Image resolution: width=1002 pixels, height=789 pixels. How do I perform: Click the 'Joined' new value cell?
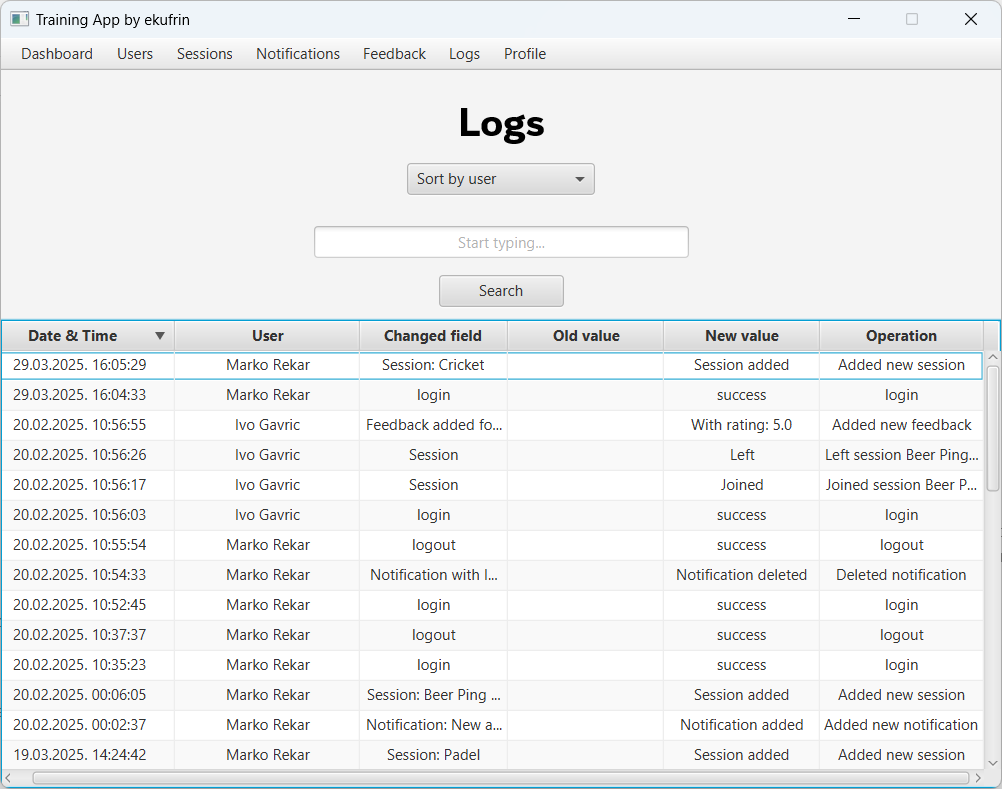741,485
